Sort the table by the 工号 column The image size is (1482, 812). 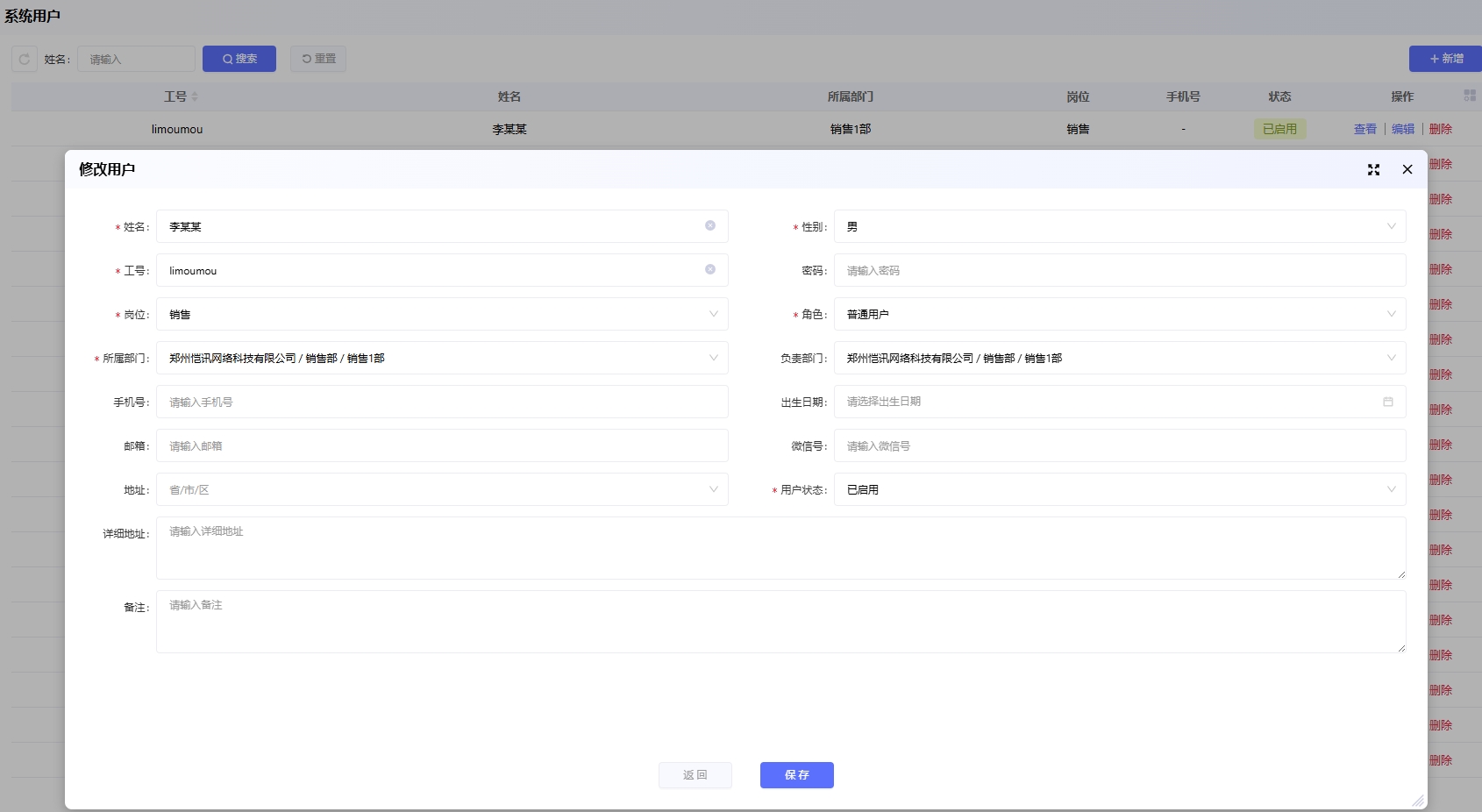194,96
